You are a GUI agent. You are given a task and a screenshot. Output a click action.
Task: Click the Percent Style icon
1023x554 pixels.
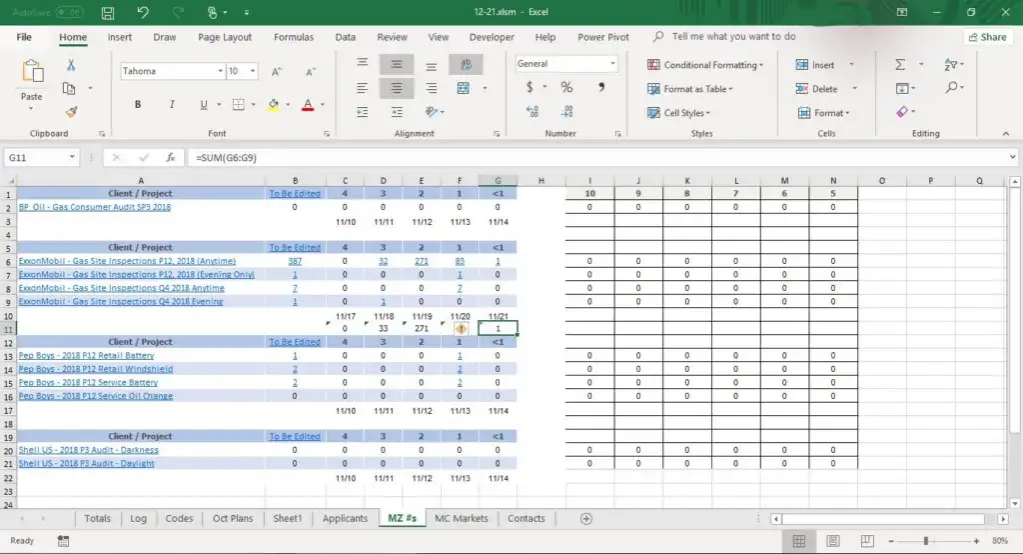pyautogui.click(x=566, y=88)
